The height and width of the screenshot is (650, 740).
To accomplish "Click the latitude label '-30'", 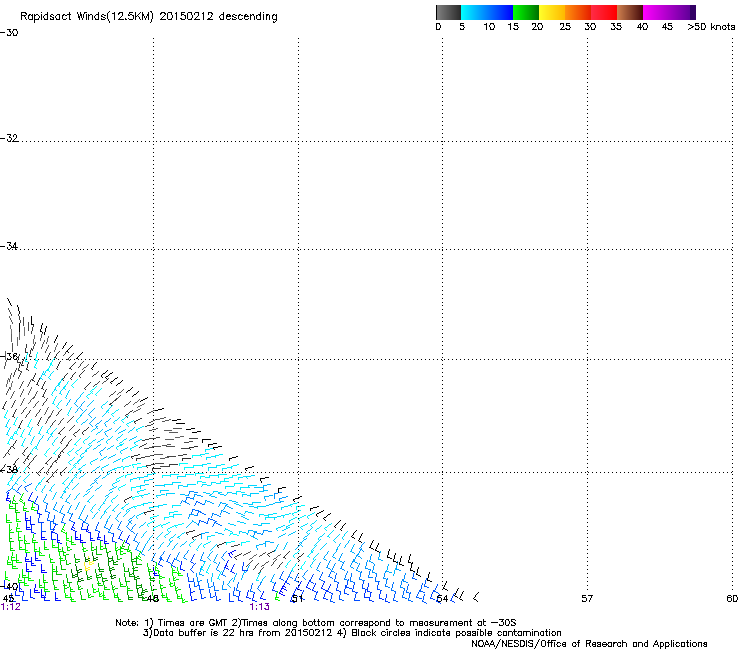I will point(9,33).
